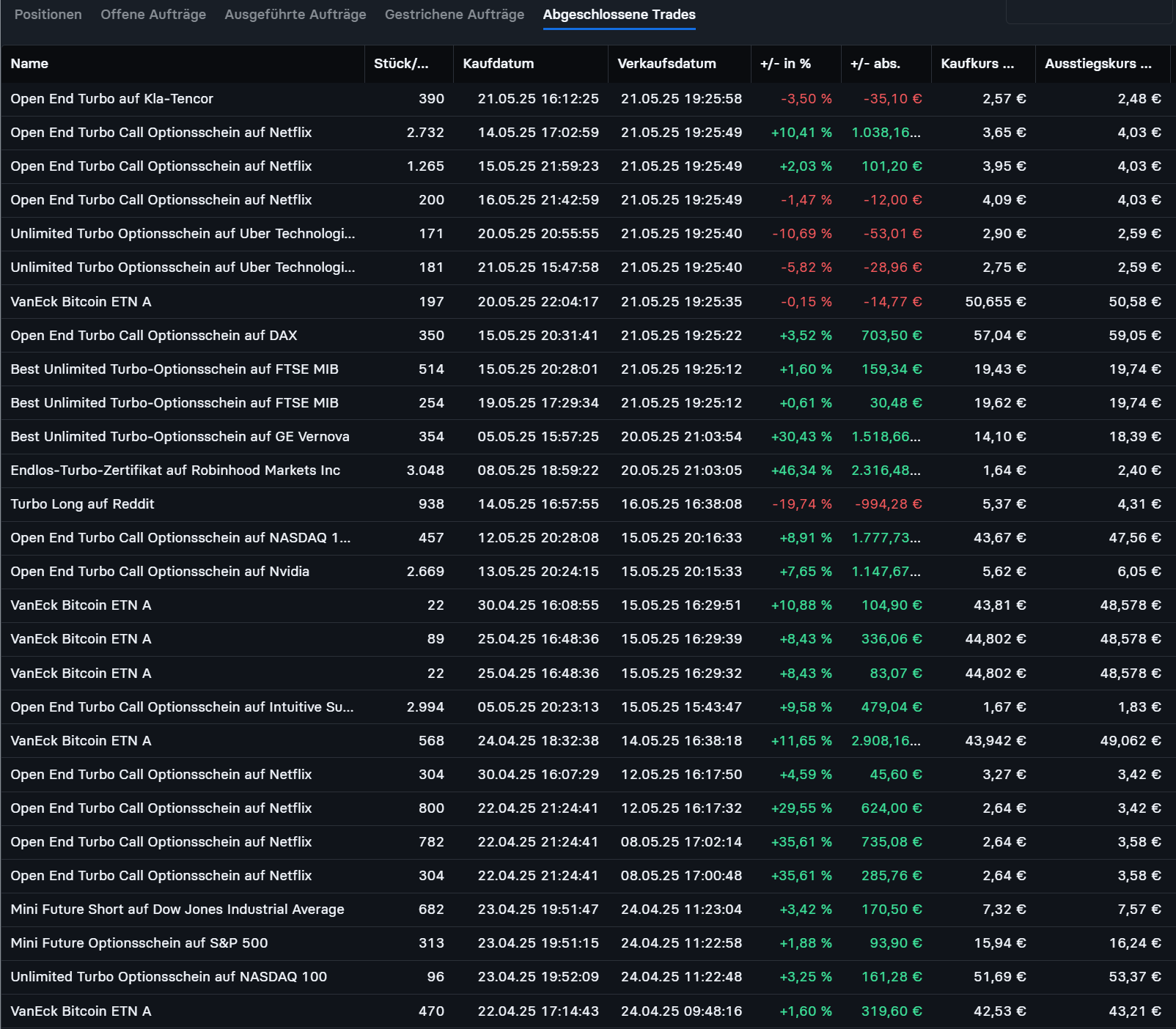This screenshot has width=1176, height=1029.
Task: Click the +30,43 % gain value for GE Vernova
Action: tap(801, 436)
